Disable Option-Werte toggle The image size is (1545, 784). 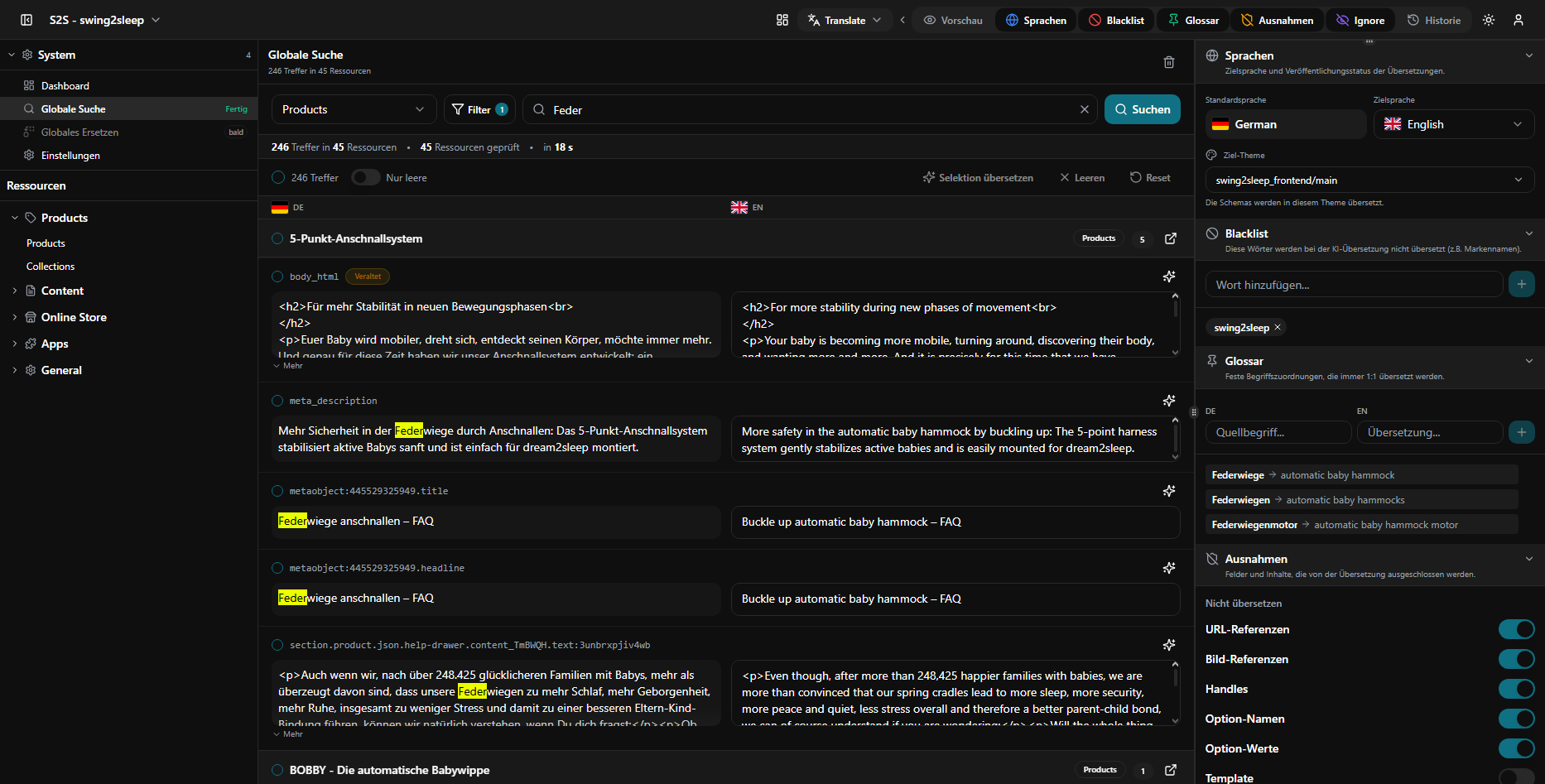pos(1516,748)
